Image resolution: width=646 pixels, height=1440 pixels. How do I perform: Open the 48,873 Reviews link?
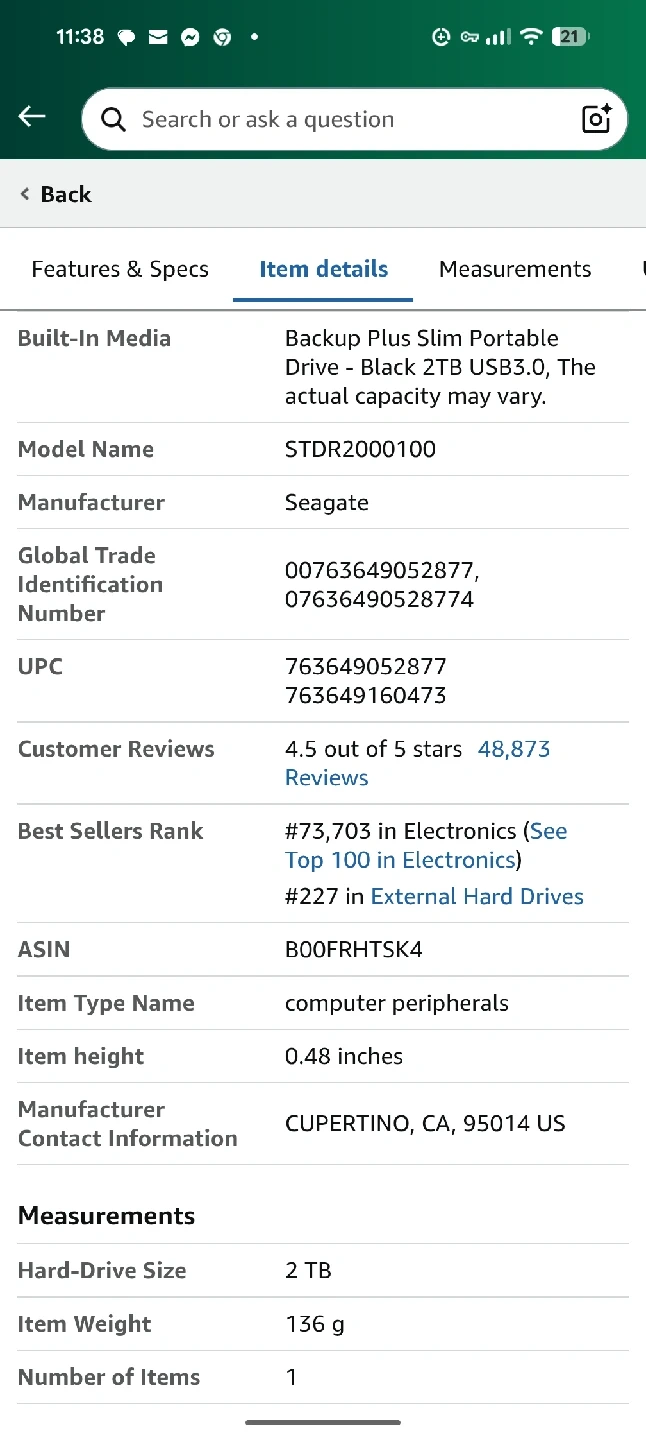point(417,763)
